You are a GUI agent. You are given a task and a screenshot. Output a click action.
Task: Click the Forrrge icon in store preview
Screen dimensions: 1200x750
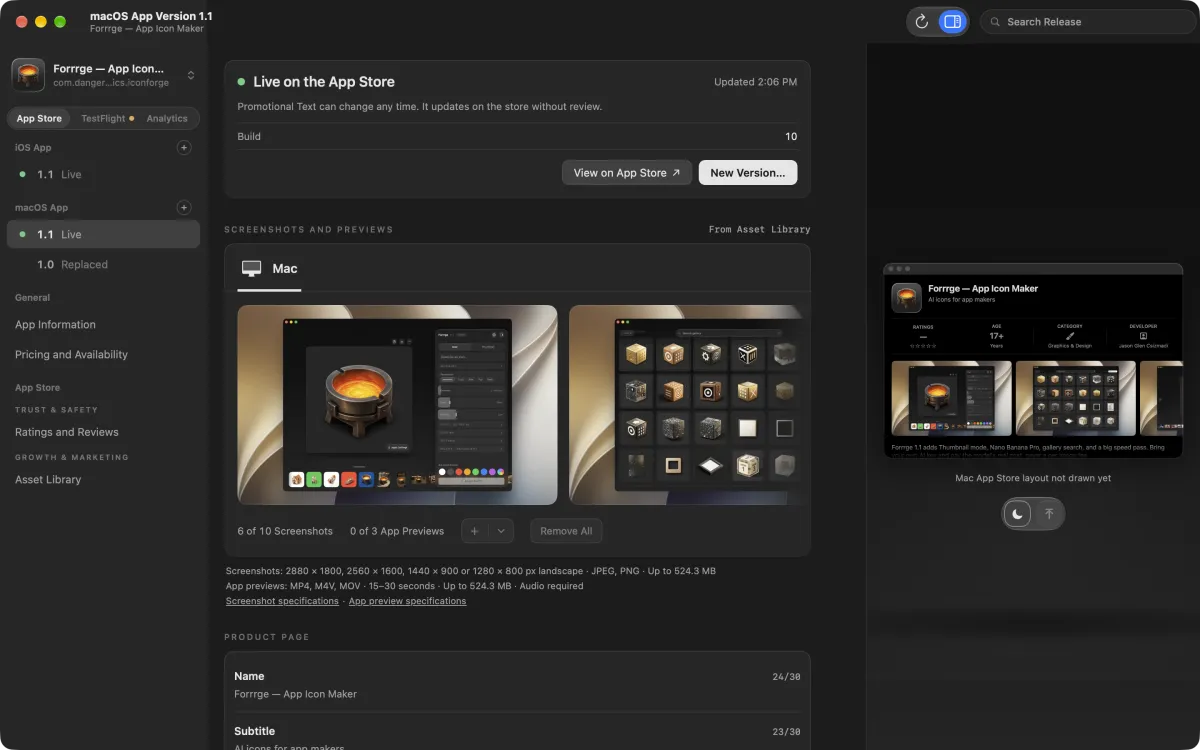point(907,297)
